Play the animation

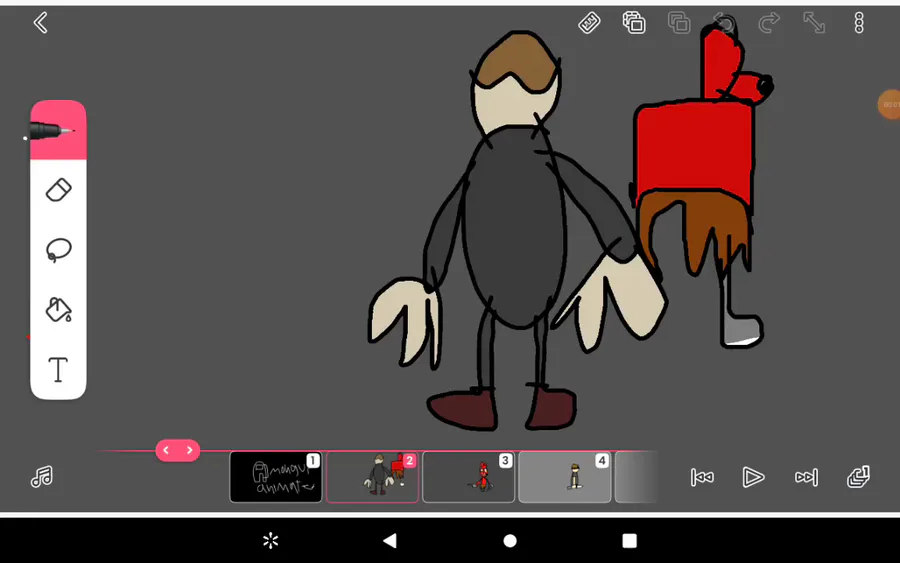[x=753, y=477]
